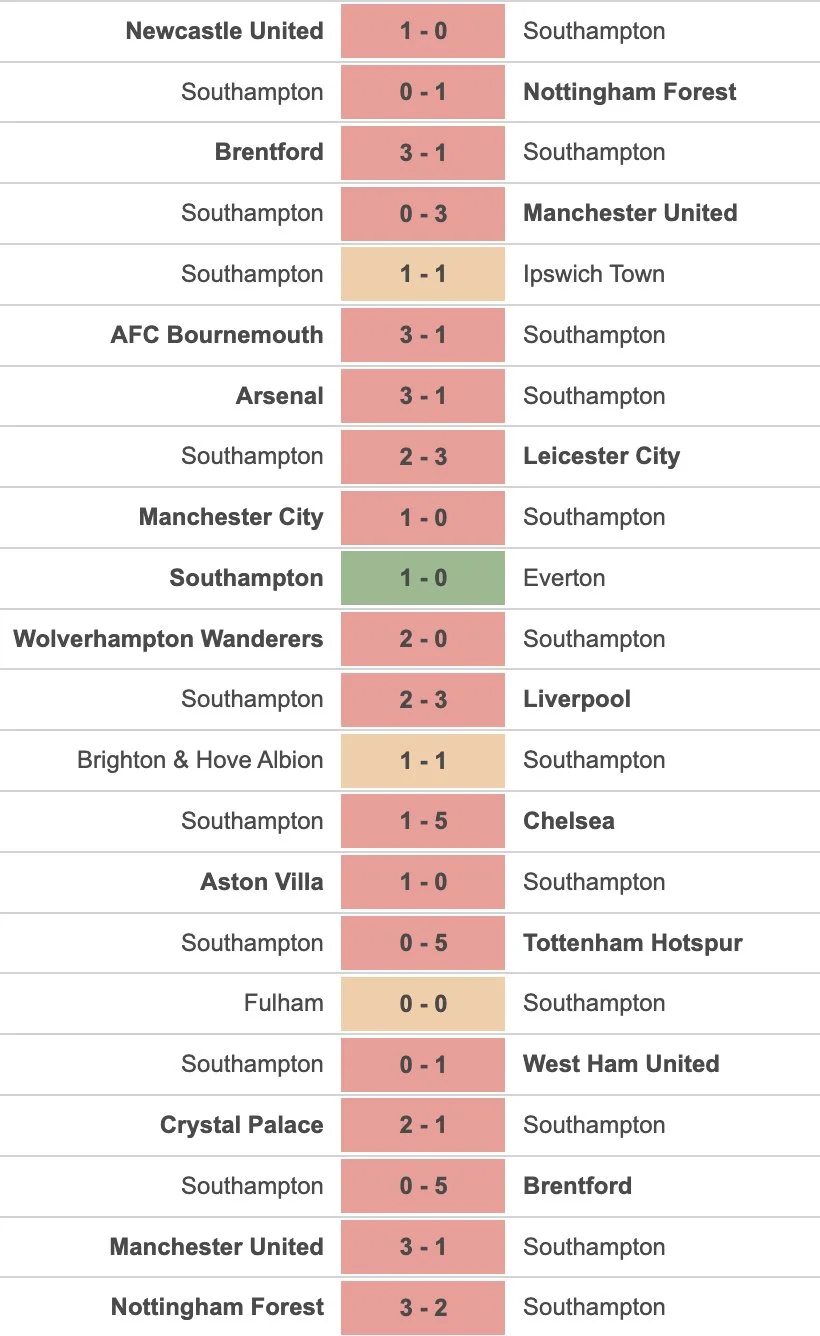The height and width of the screenshot is (1336, 820).
Task: Open the Fulham team link
Action: point(283,1003)
